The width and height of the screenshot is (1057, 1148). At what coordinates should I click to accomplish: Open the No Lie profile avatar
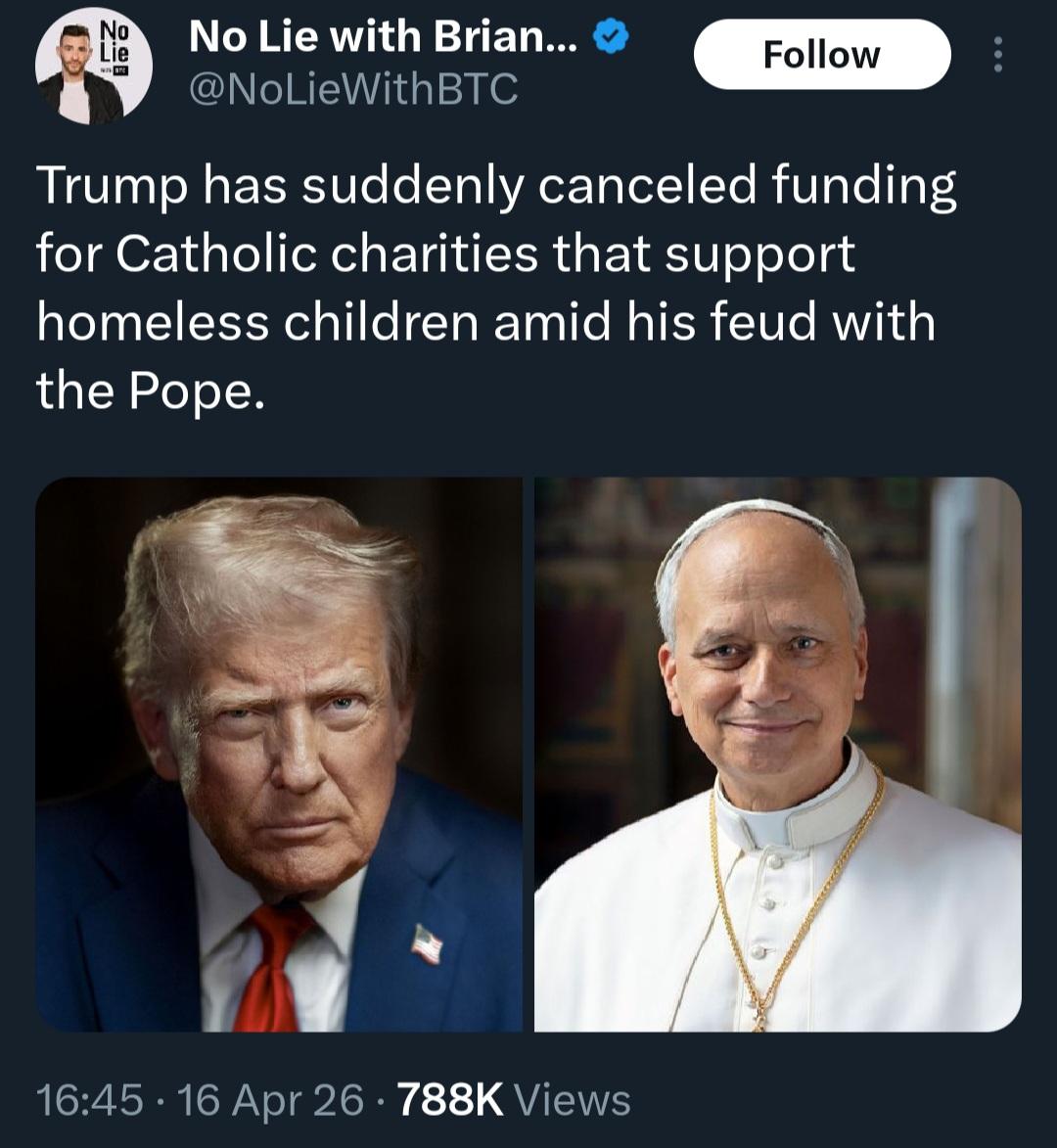[x=93, y=67]
